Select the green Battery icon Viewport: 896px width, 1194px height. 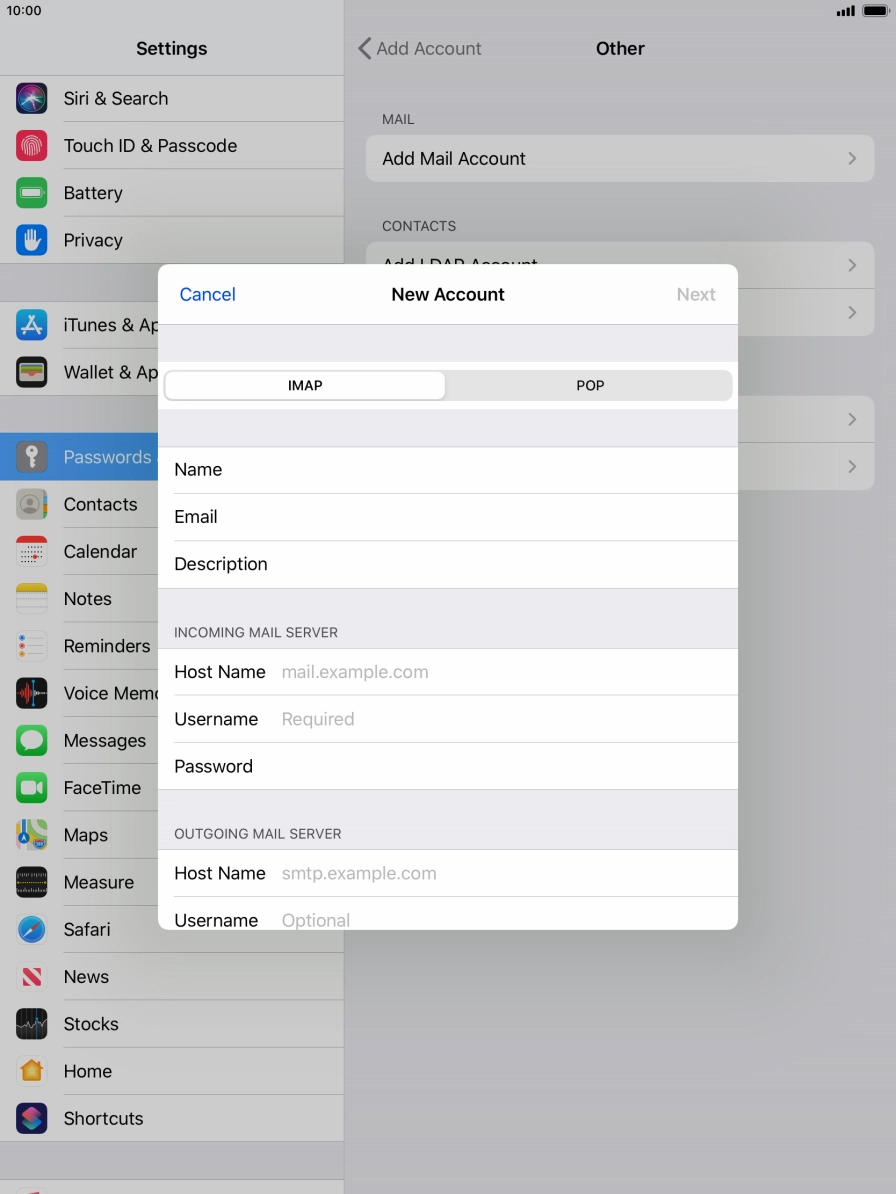coord(32,193)
